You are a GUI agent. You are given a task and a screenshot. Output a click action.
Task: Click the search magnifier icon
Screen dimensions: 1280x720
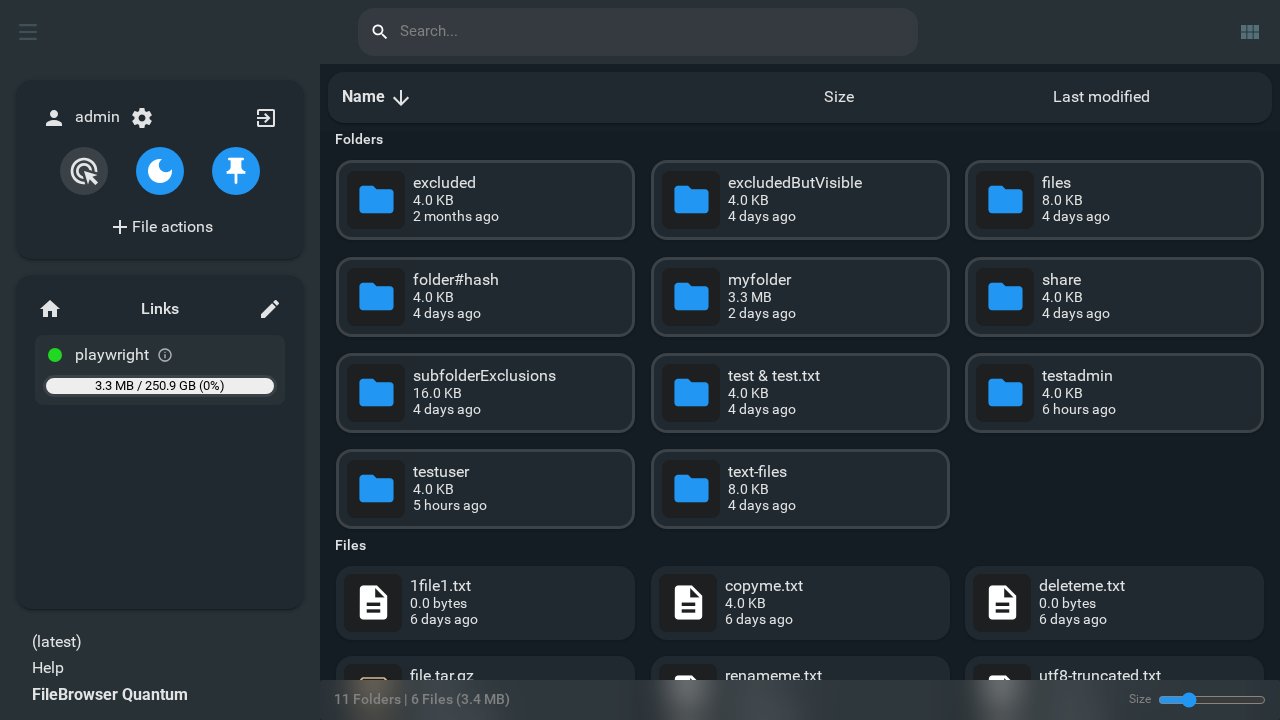point(380,32)
